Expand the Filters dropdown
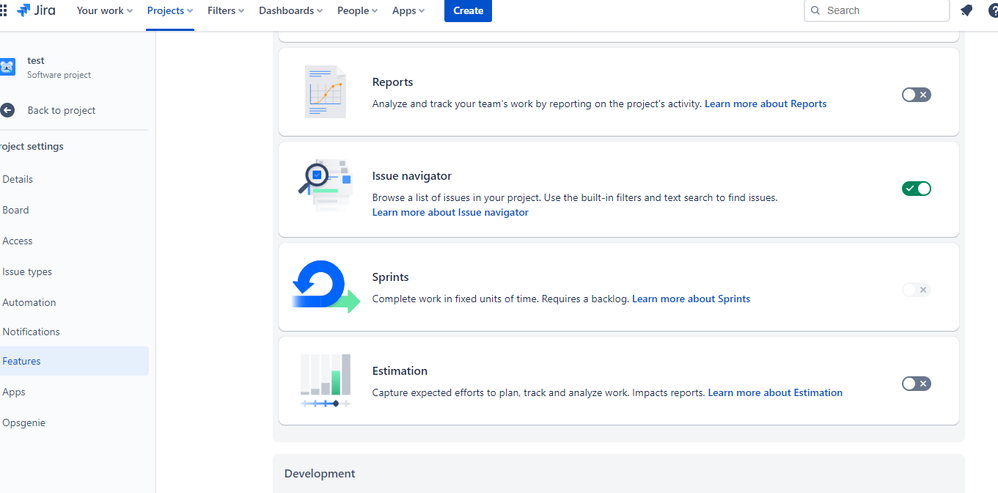The width and height of the screenshot is (998, 493). [225, 11]
